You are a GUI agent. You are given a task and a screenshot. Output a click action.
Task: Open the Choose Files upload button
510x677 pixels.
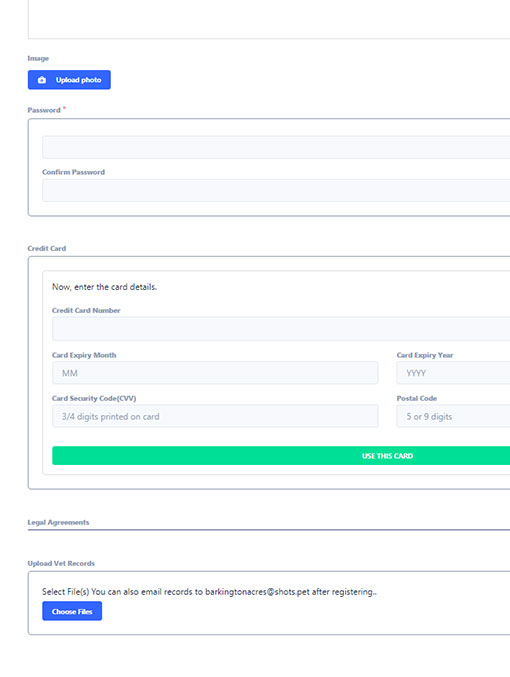tap(72, 611)
